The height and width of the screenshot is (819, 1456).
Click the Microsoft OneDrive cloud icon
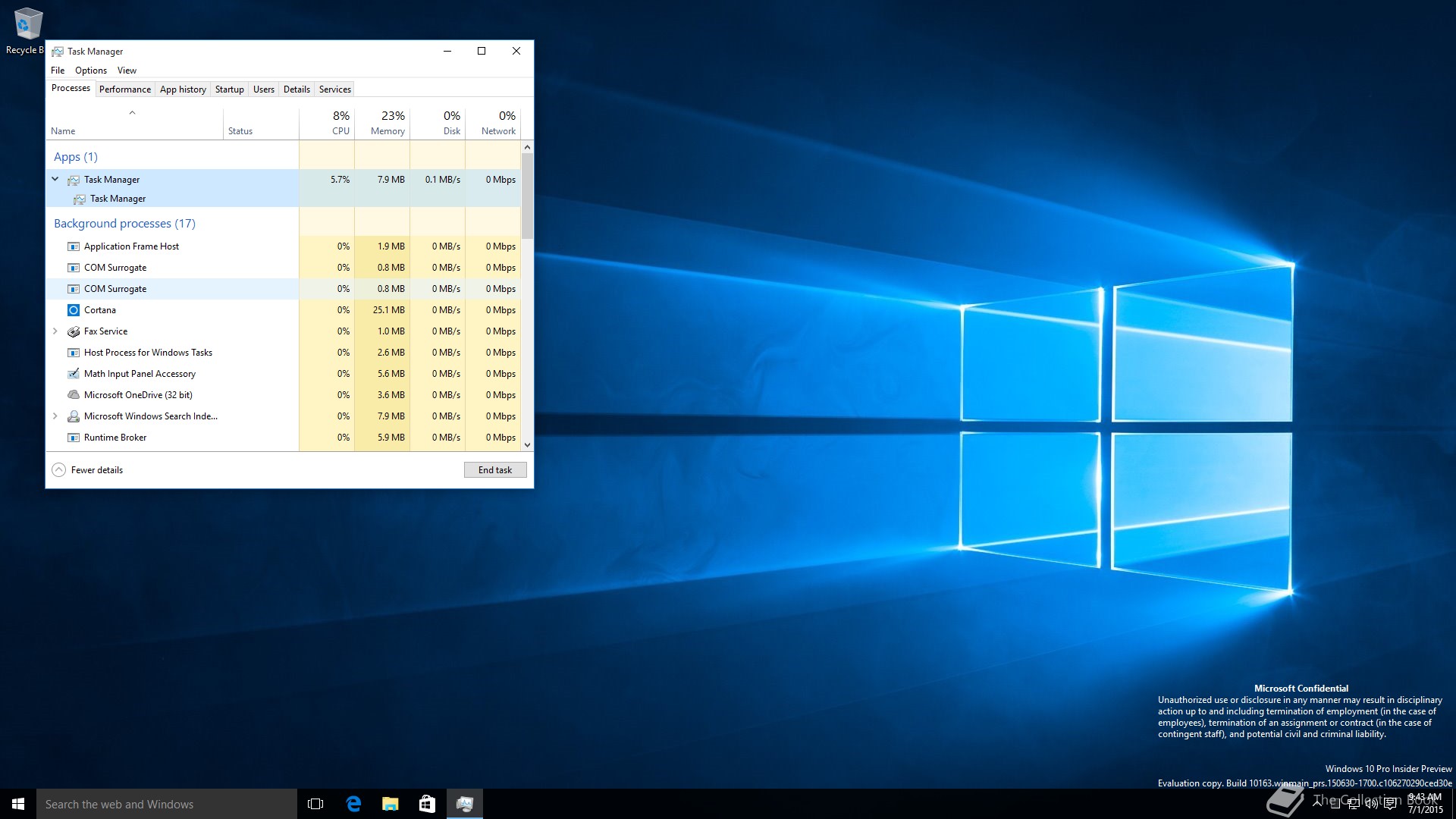pyautogui.click(x=74, y=395)
